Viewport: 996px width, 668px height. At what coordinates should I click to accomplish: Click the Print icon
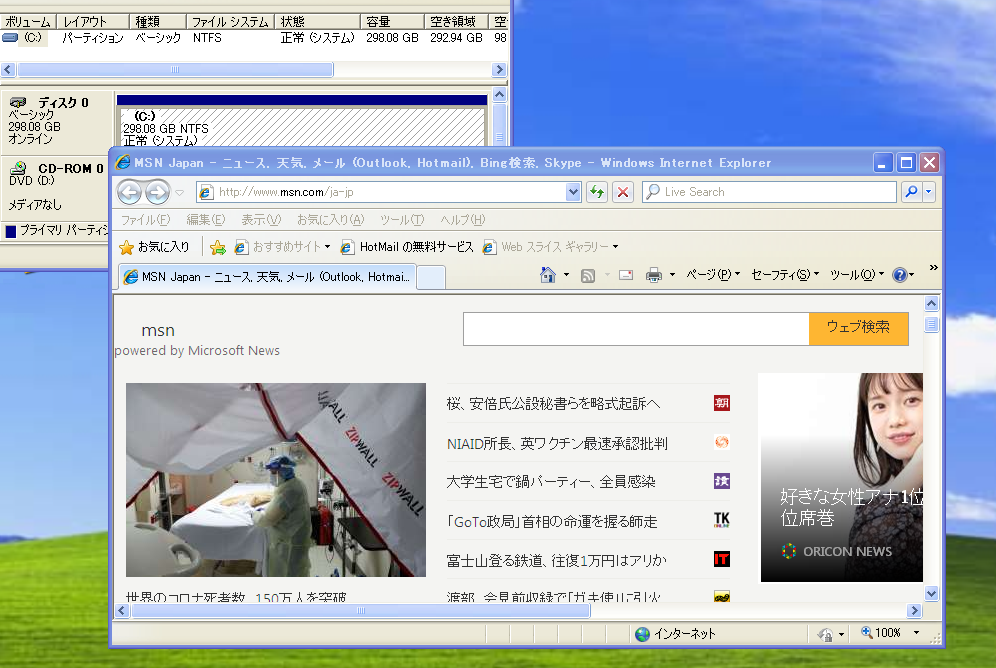(654, 275)
